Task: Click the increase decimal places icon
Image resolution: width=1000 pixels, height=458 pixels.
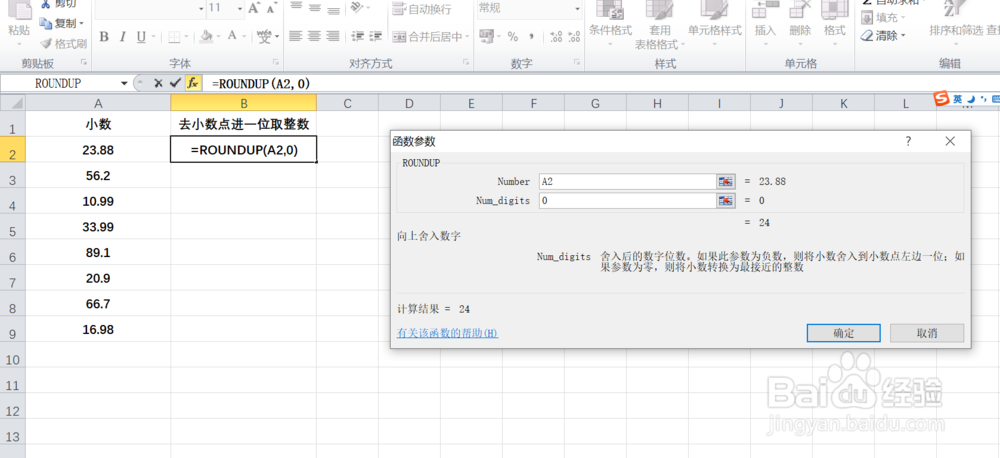Action: [555, 37]
